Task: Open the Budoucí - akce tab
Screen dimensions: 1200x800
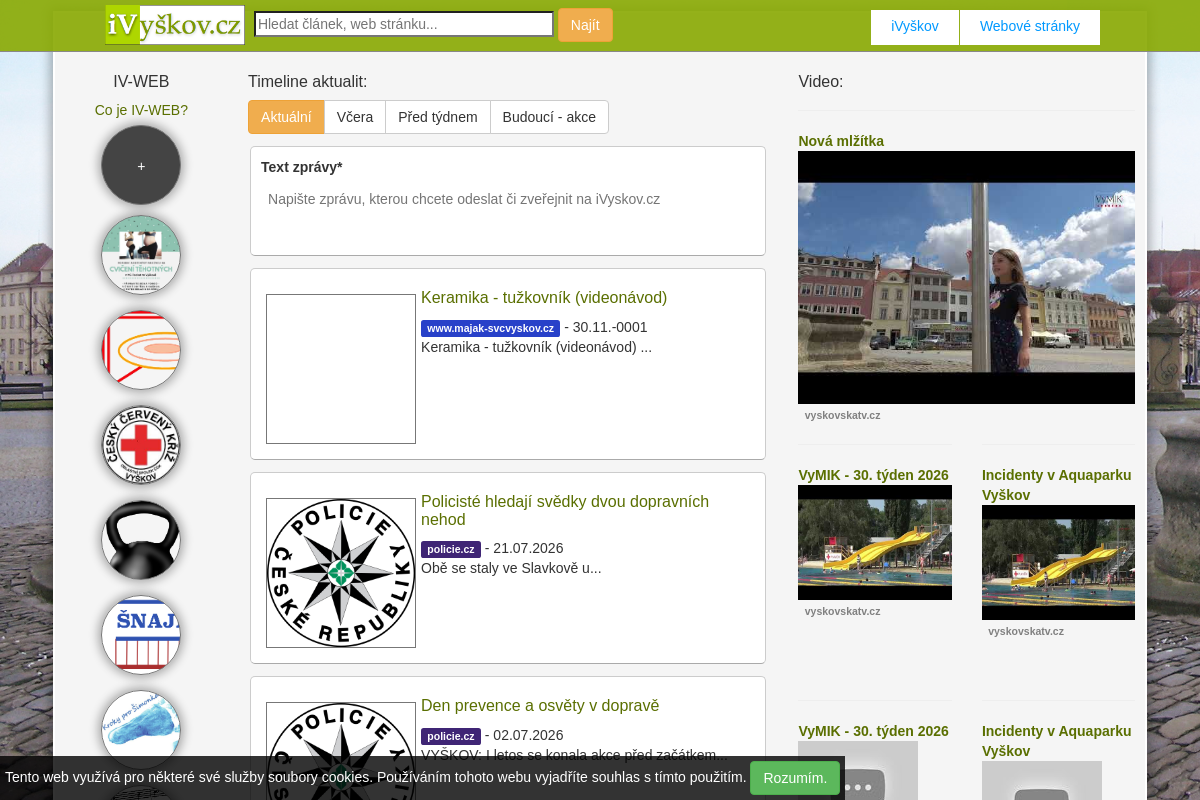Action: (549, 117)
